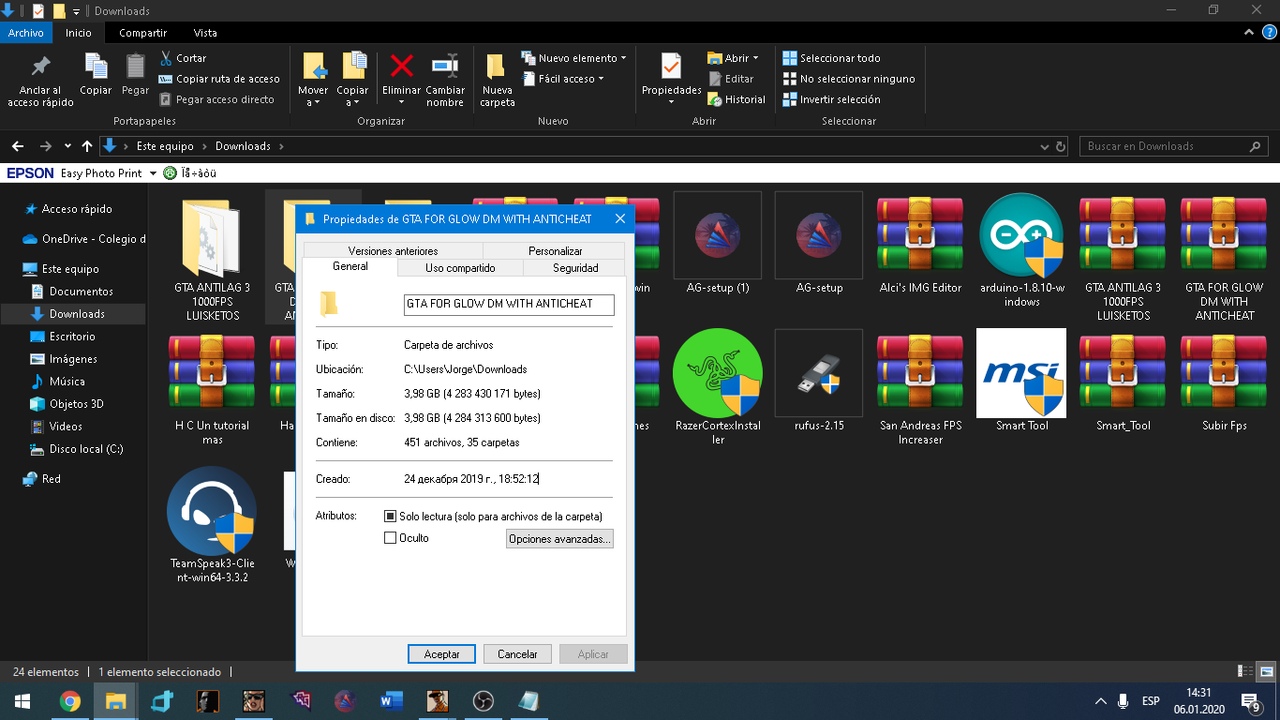
Task: Go up one folder level
Action: (87, 146)
